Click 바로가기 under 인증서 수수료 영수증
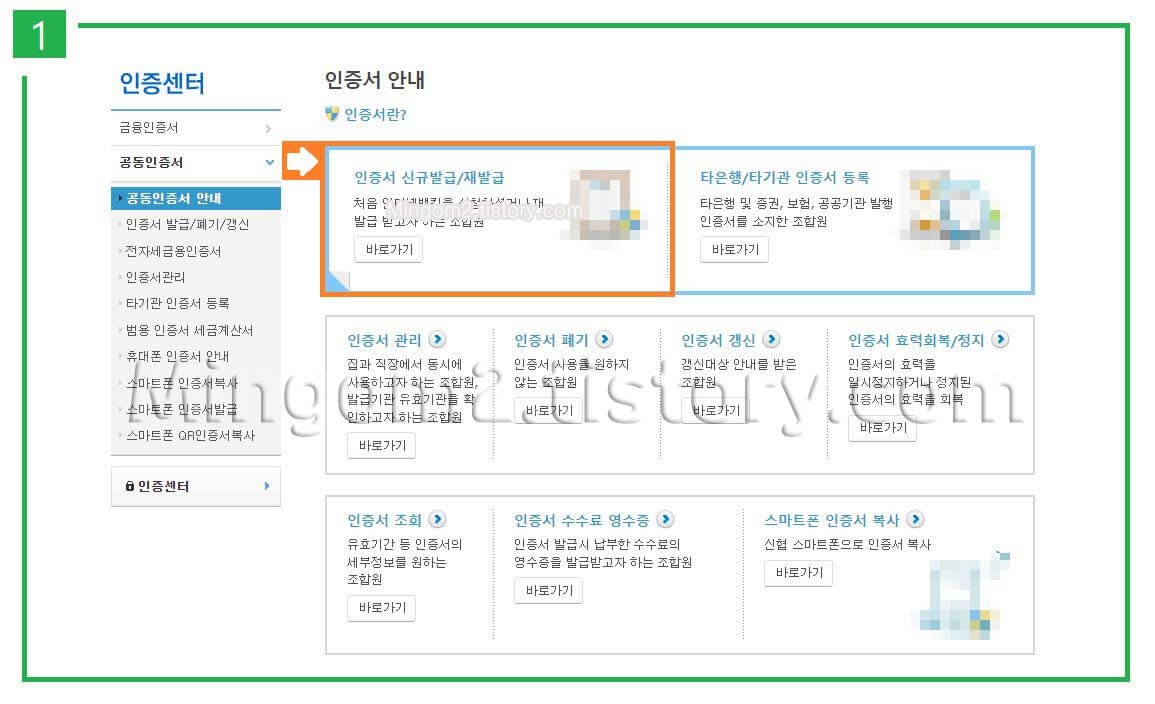The image size is (1155, 704). [548, 590]
